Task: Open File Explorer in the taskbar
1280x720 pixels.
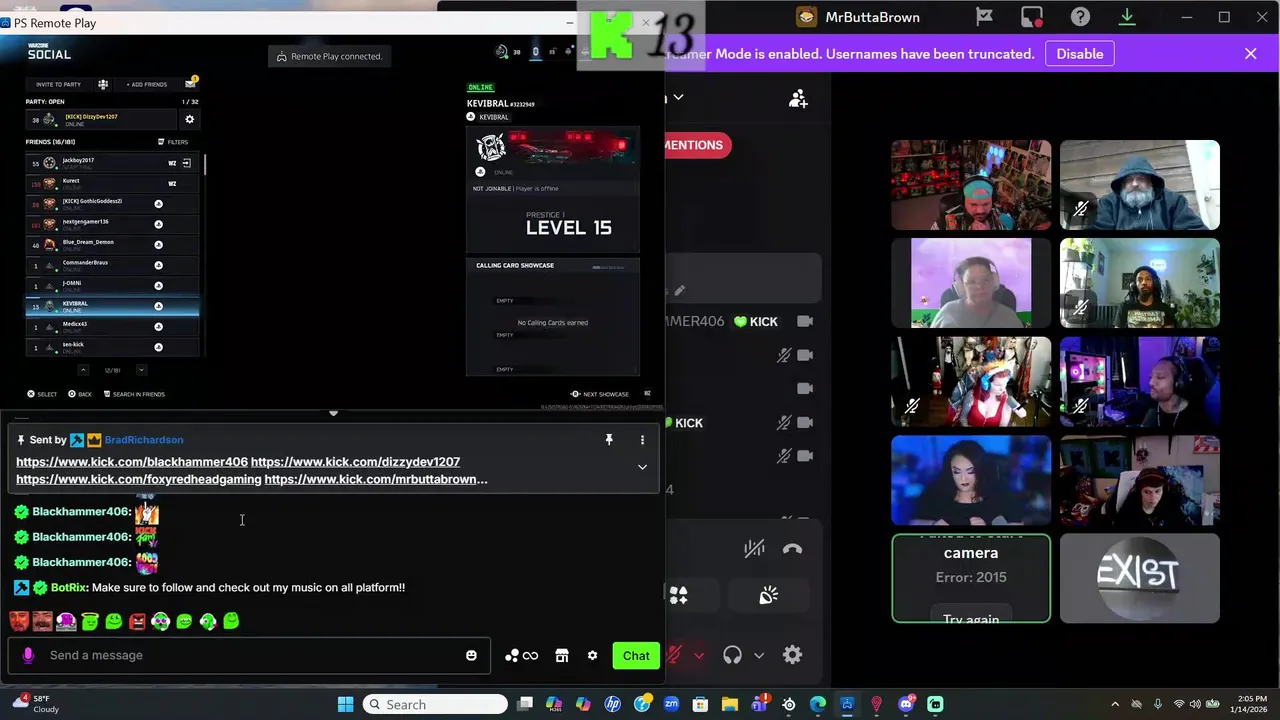Action: [x=730, y=705]
